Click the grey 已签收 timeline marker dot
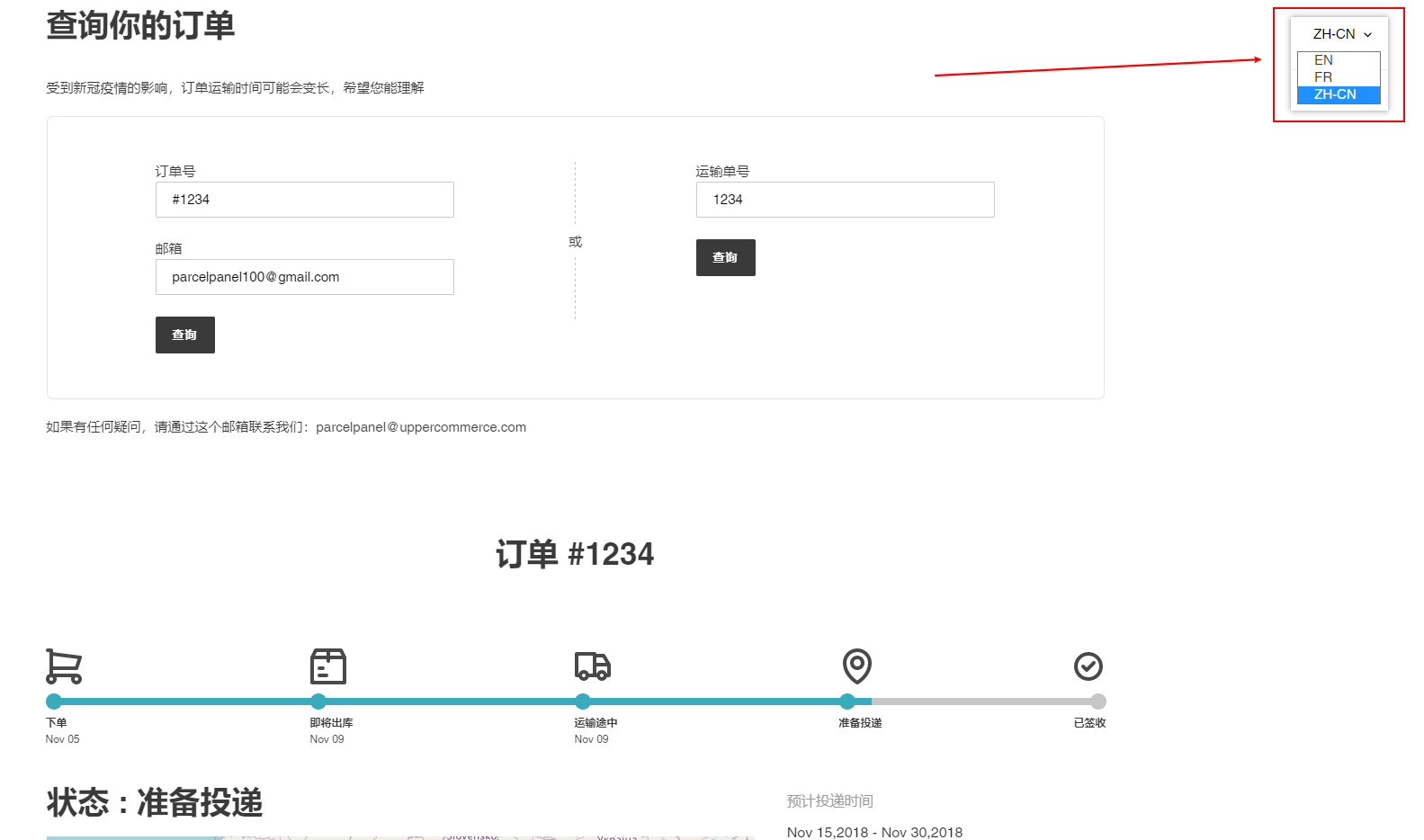1424x840 pixels. pos(1098,701)
